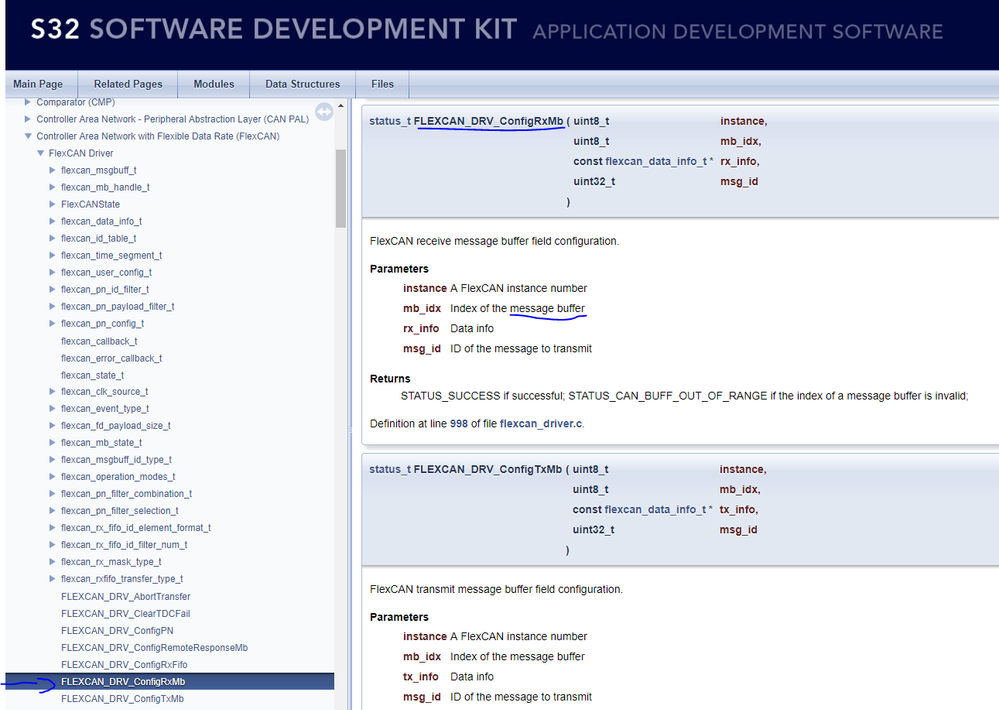
Task: Open flexcan_state_t in the tree
Action: pyautogui.click(x=92, y=375)
